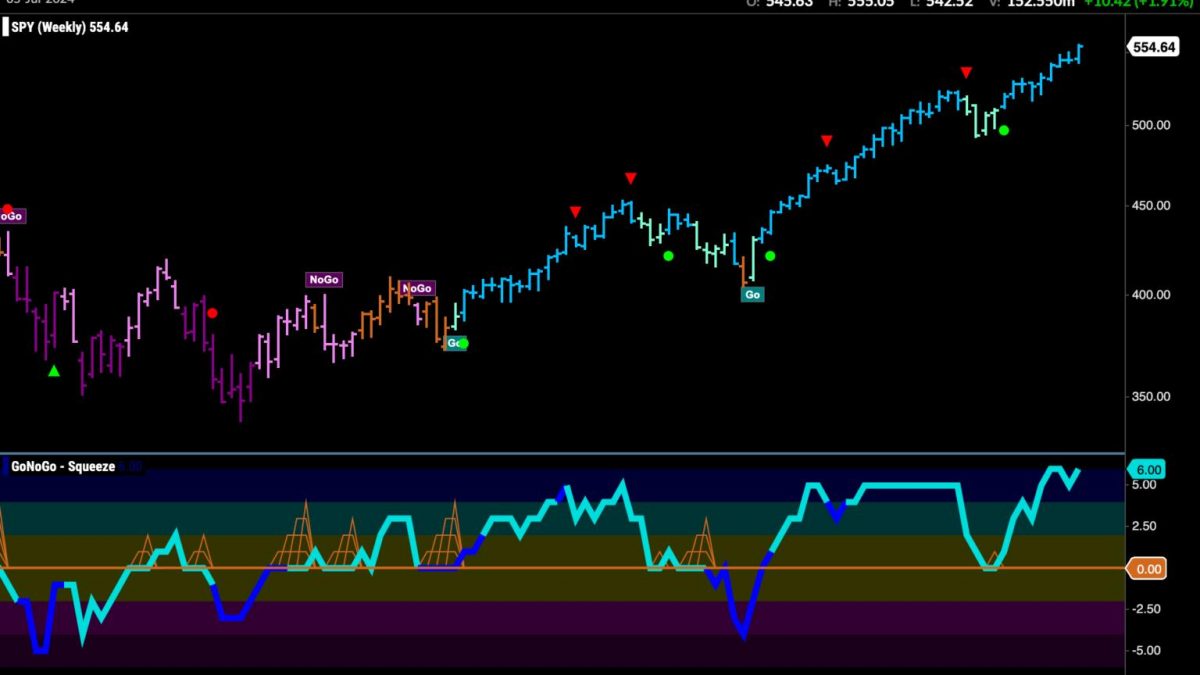Click the green up-triangle marker under purple bars

pos(54,371)
